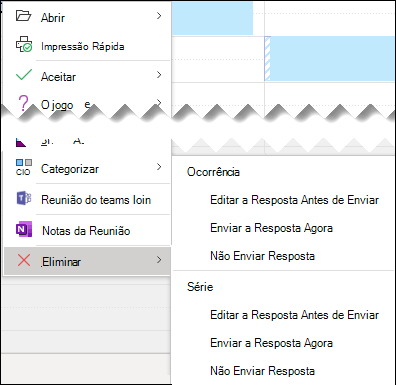Open the Eliminar submenu arrow
Image resolution: width=396 pixels, height=385 pixels.
(x=159, y=260)
